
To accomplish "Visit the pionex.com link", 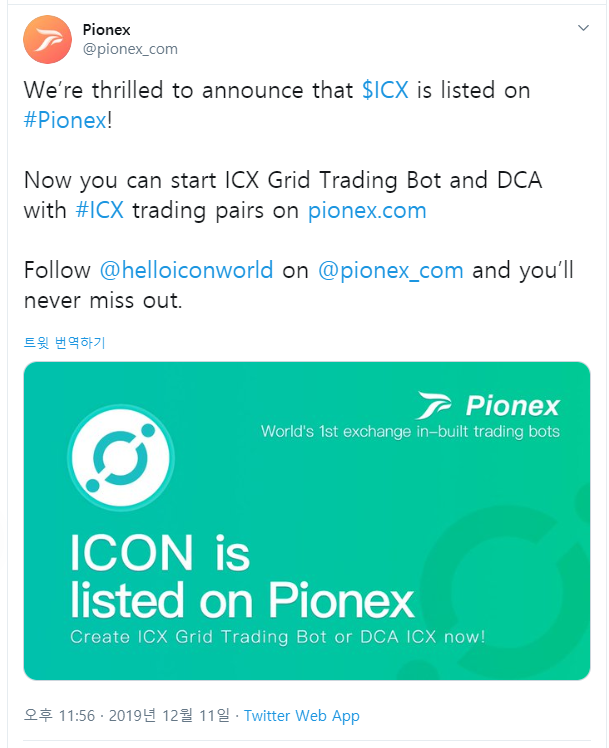I will (x=367, y=210).
